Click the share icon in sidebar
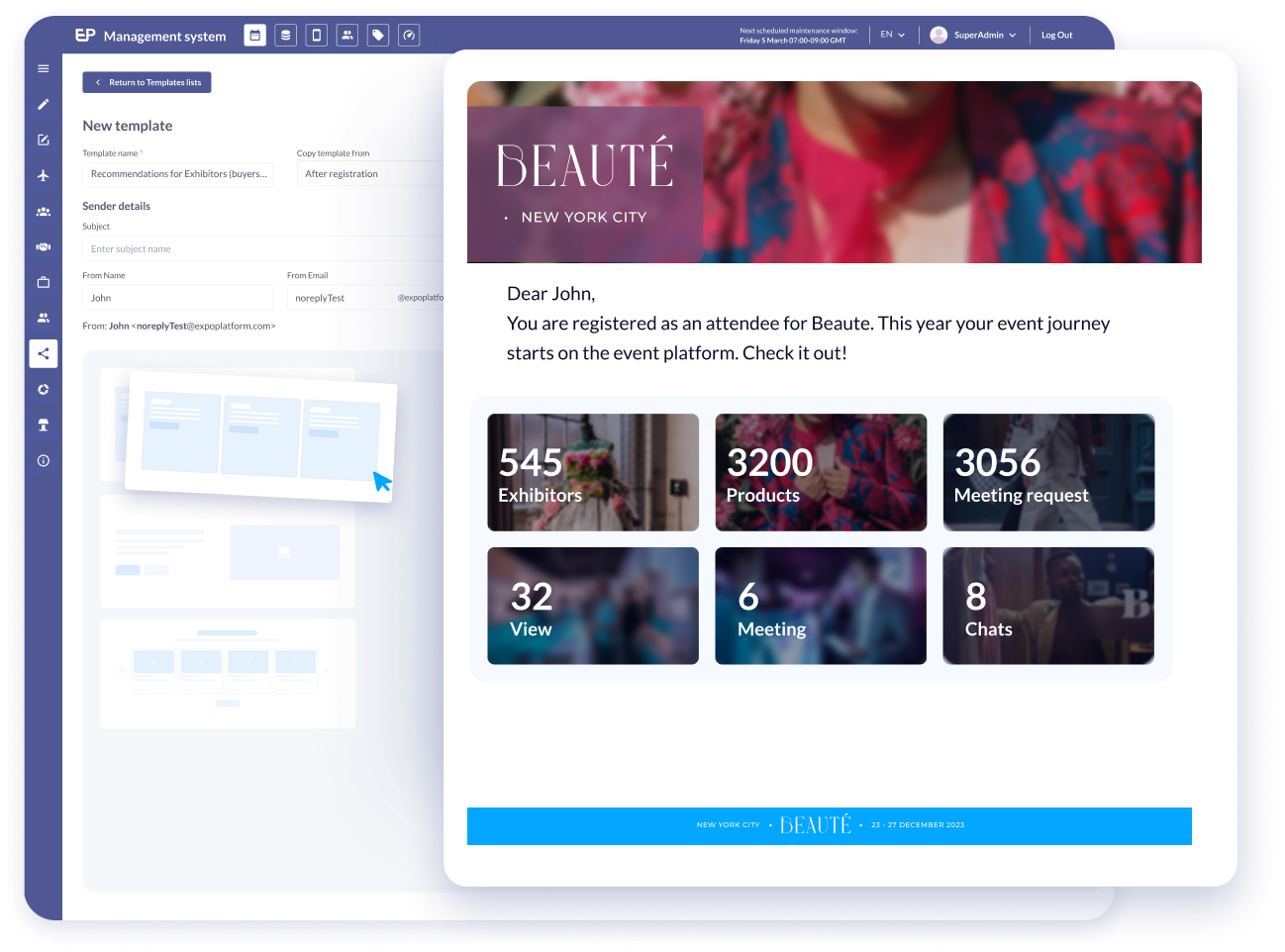The width and height of the screenshot is (1285, 952). [44, 353]
